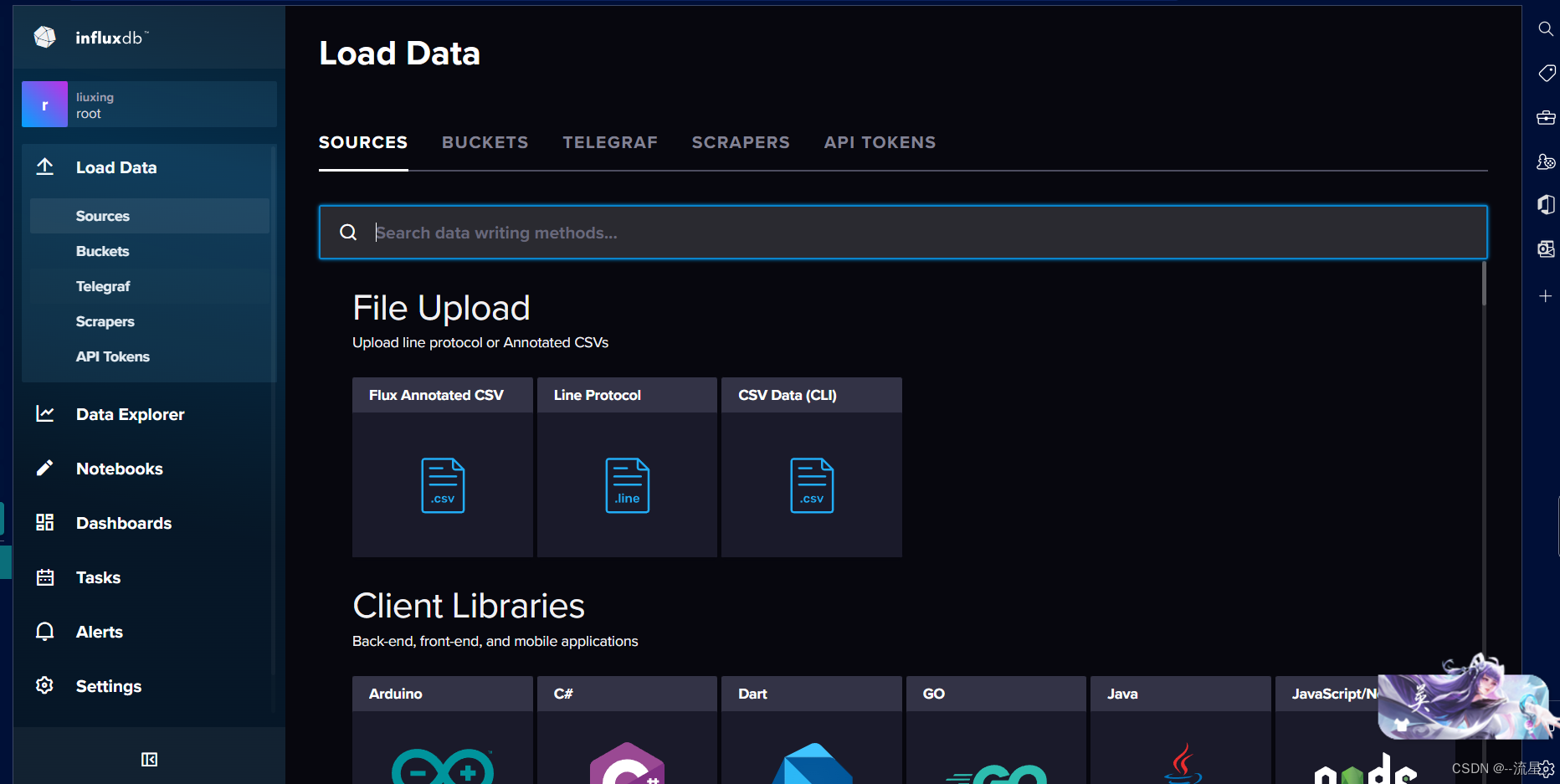Screen dimensions: 1560x784
Task: Select the CSV Data (CLI) file icon
Action: click(x=812, y=485)
